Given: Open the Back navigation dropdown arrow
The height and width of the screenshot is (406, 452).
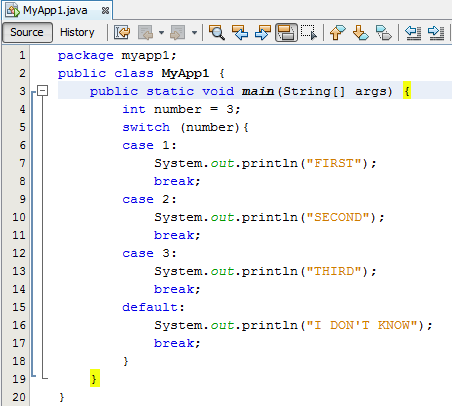Looking at the screenshot, I should tap(161, 33).
